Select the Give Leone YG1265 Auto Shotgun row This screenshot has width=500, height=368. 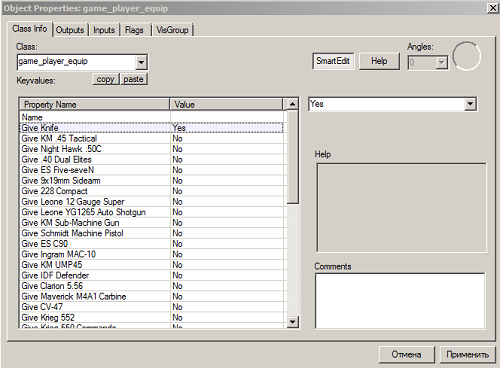tap(152, 212)
